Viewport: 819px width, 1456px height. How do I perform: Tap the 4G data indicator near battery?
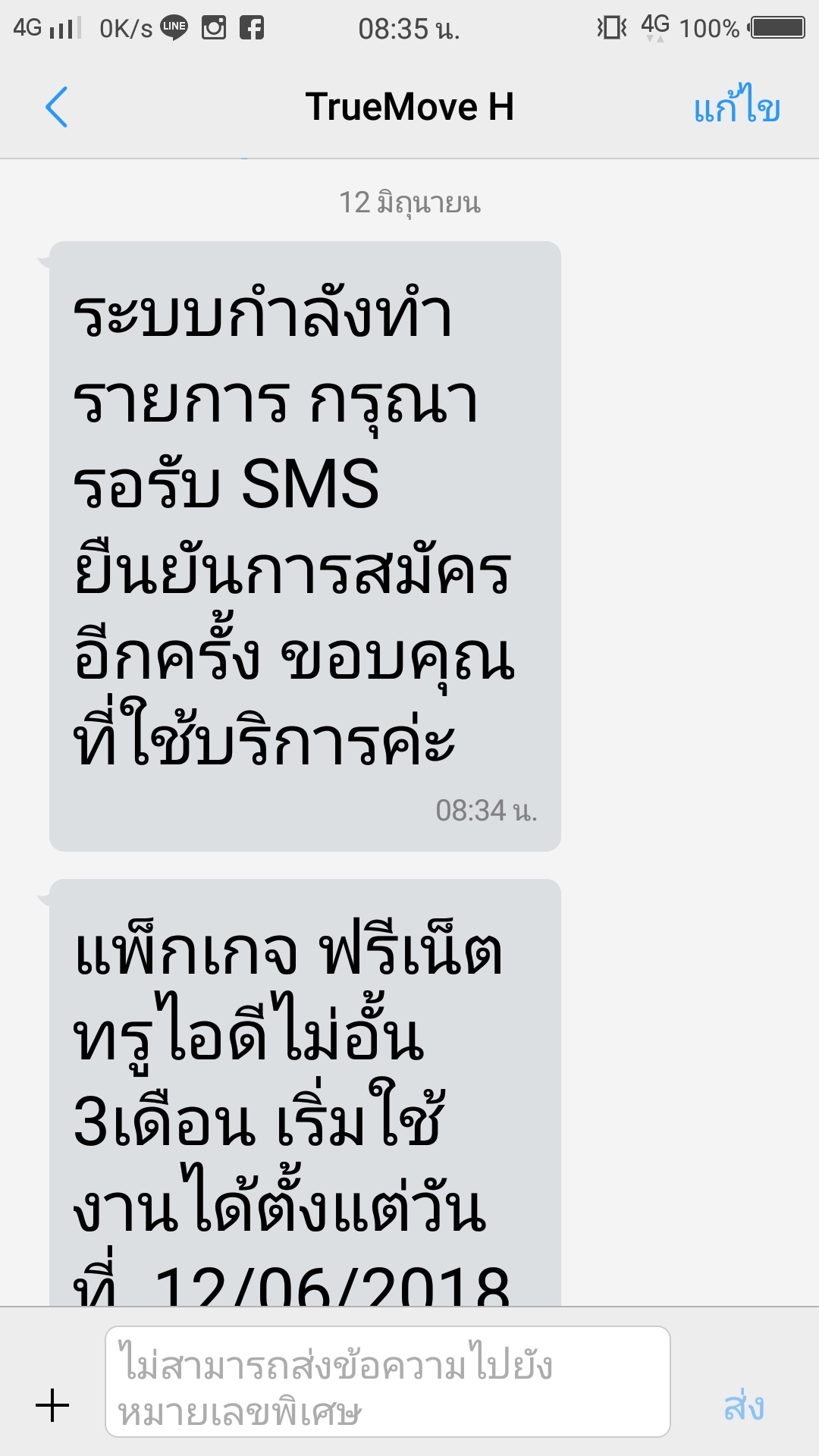[x=655, y=27]
